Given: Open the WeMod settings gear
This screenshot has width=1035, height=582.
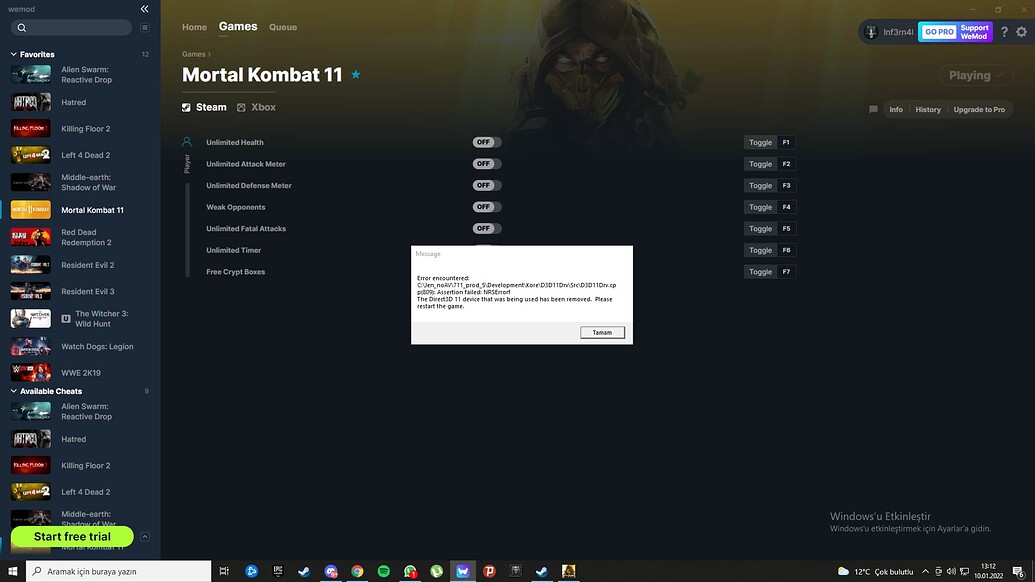Looking at the screenshot, I should [x=1021, y=31].
